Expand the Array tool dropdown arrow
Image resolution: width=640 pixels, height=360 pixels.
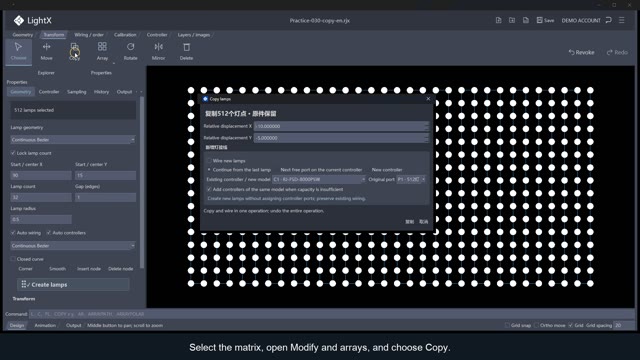tap(113, 63)
